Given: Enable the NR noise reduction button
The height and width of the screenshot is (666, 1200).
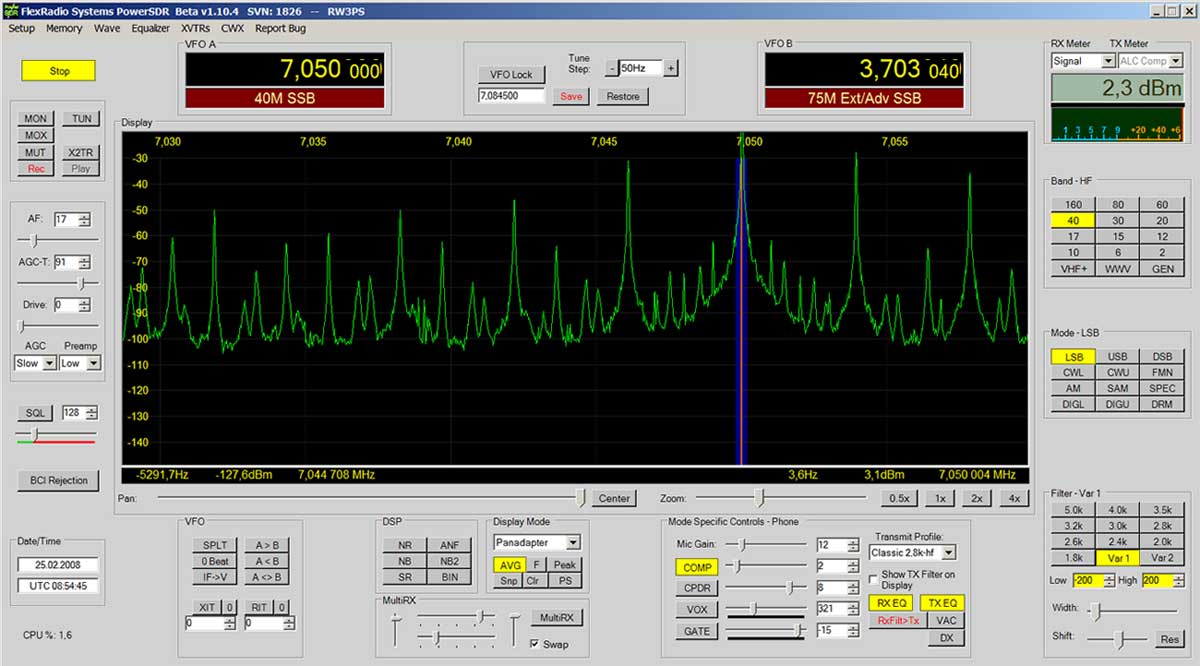Looking at the screenshot, I should pyautogui.click(x=403, y=545).
